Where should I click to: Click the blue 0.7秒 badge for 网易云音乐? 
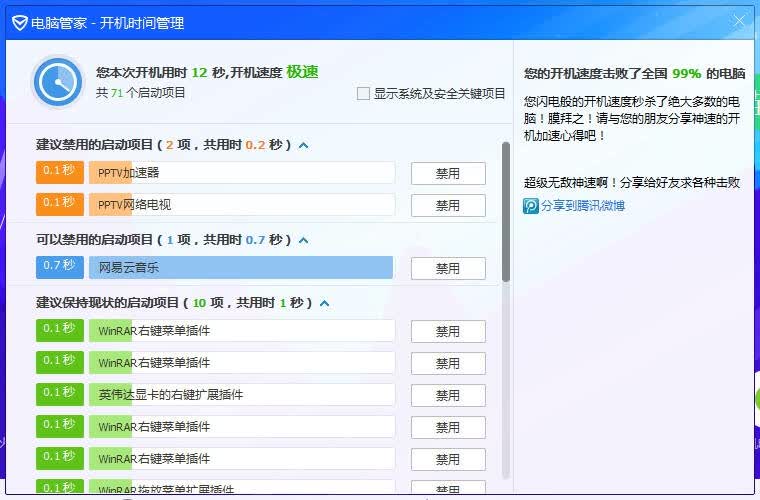(x=60, y=267)
